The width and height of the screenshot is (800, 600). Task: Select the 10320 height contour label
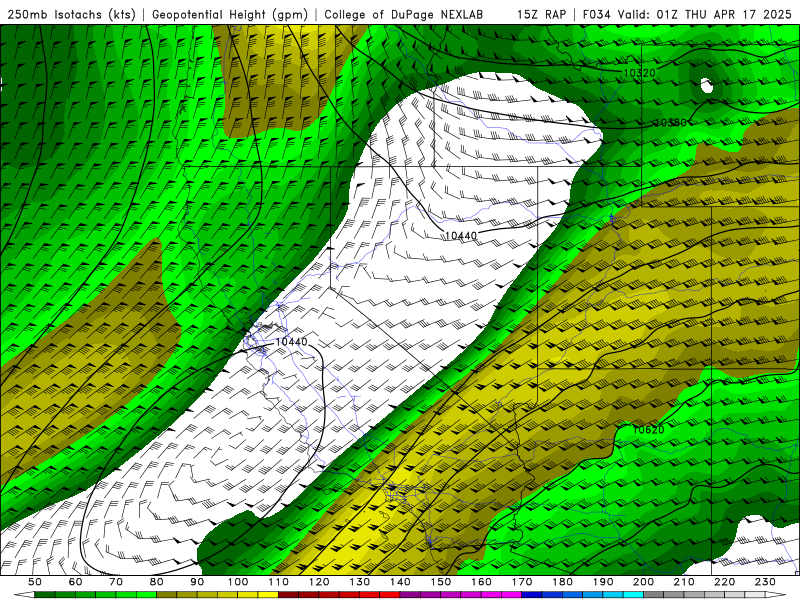click(x=639, y=73)
